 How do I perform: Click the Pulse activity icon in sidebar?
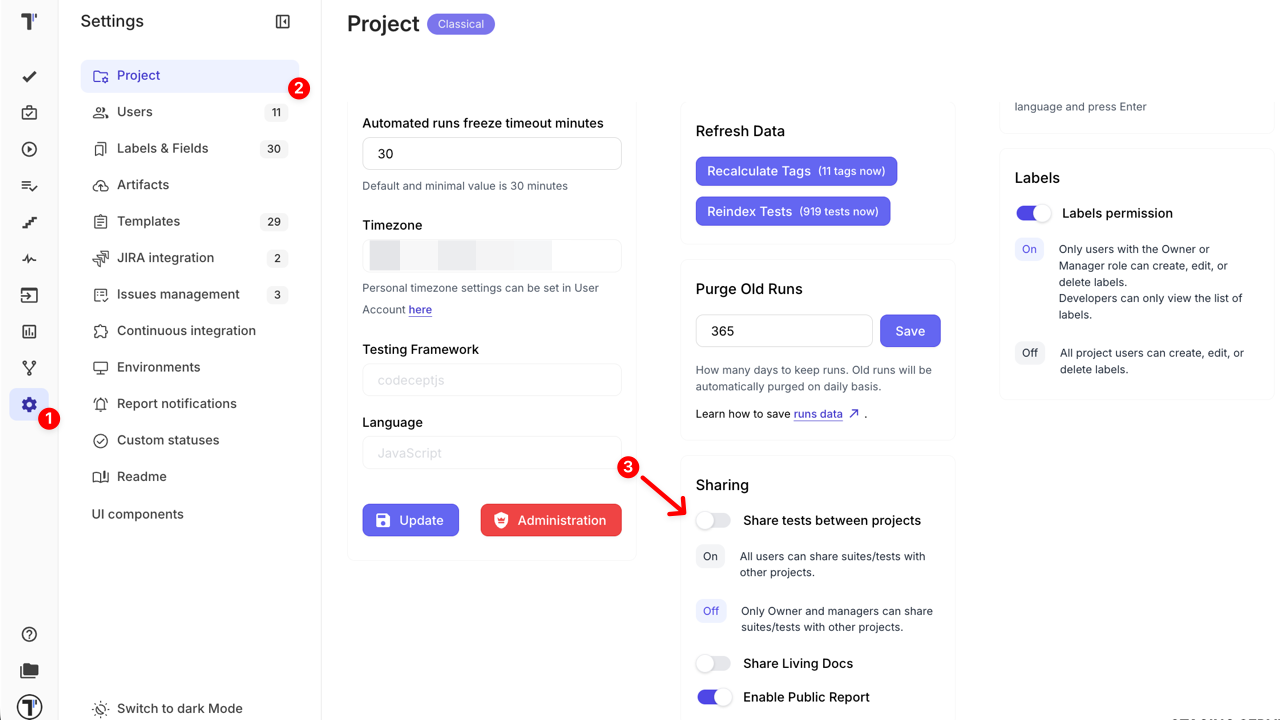pyautogui.click(x=29, y=259)
